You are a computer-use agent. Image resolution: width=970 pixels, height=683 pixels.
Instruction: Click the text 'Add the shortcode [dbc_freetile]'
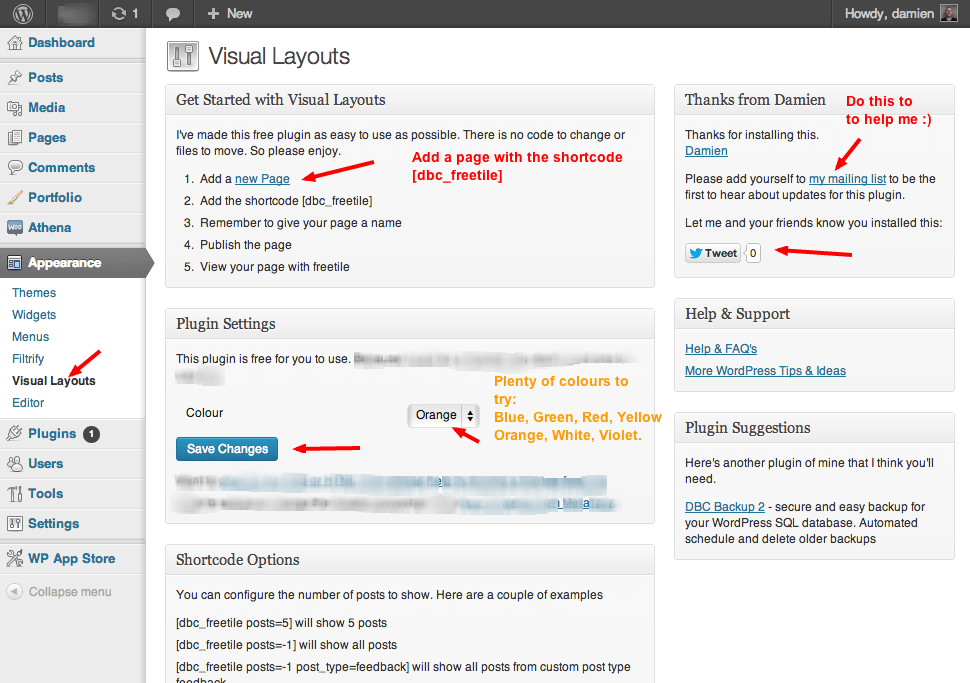pos(286,201)
